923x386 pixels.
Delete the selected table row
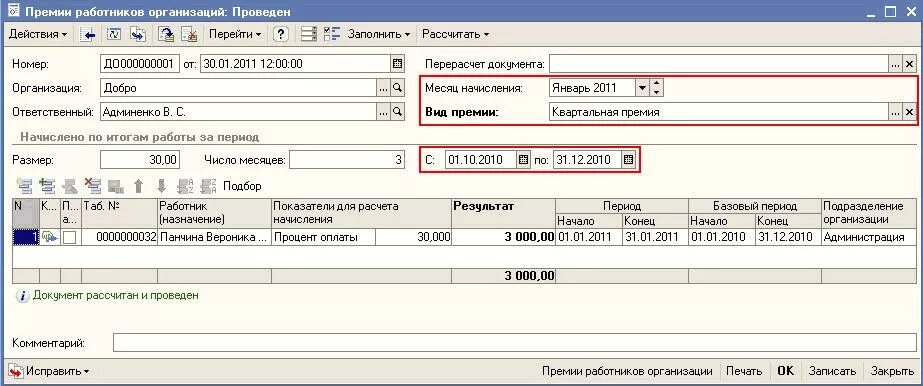coord(92,187)
